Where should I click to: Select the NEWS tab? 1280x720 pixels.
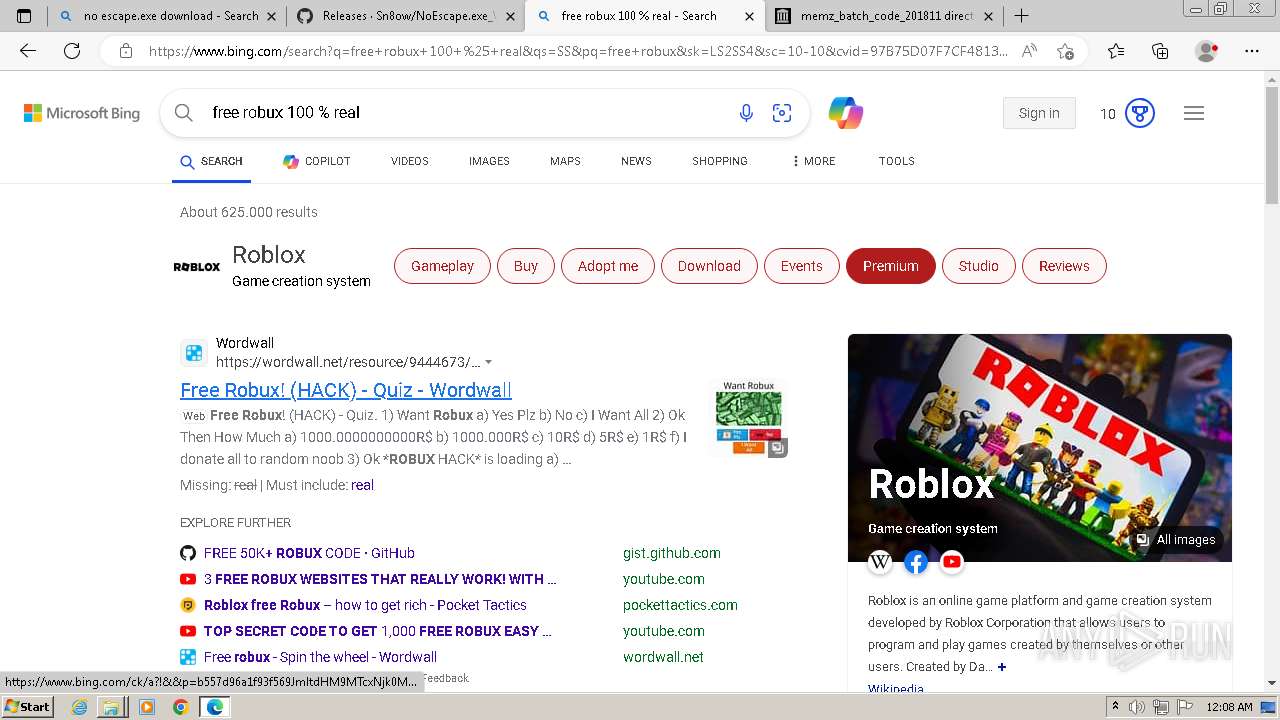coord(636,161)
